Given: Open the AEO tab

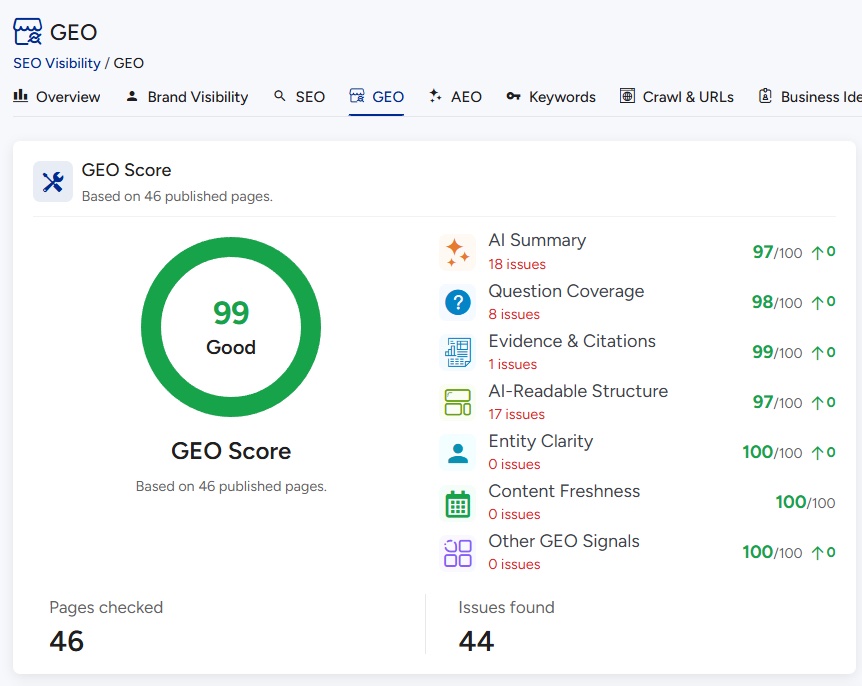Looking at the screenshot, I should point(455,97).
